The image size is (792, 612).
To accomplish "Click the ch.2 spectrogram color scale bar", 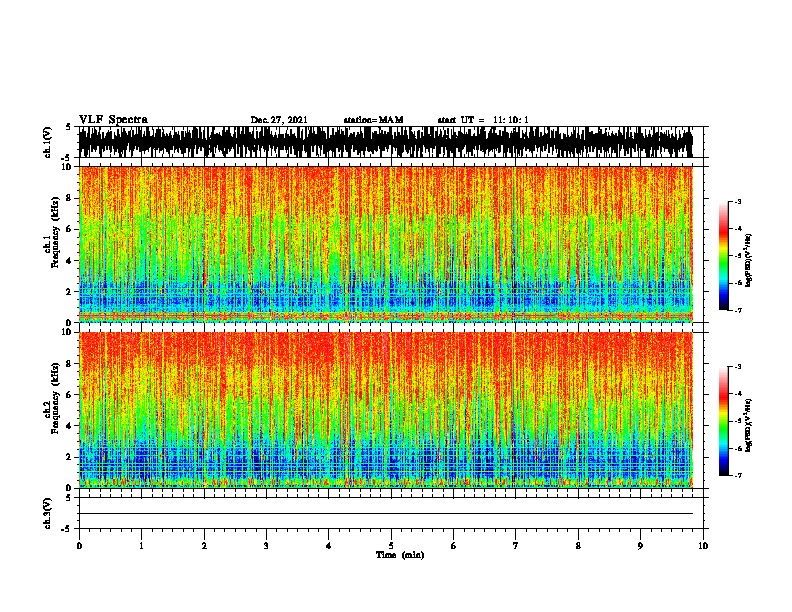I will click(x=723, y=421).
